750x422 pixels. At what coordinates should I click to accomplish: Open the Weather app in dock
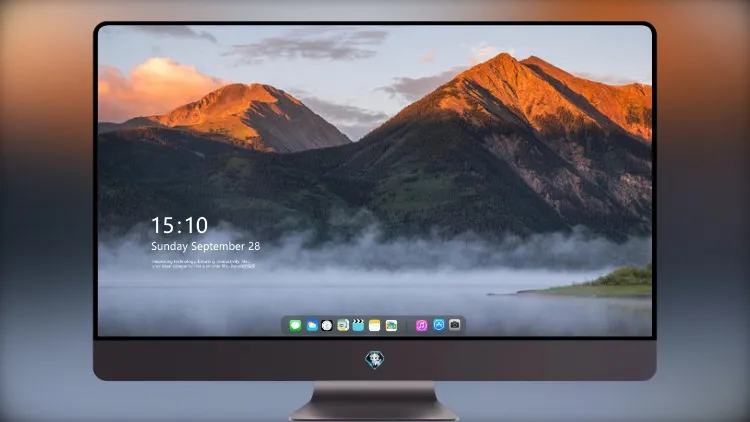click(x=312, y=325)
